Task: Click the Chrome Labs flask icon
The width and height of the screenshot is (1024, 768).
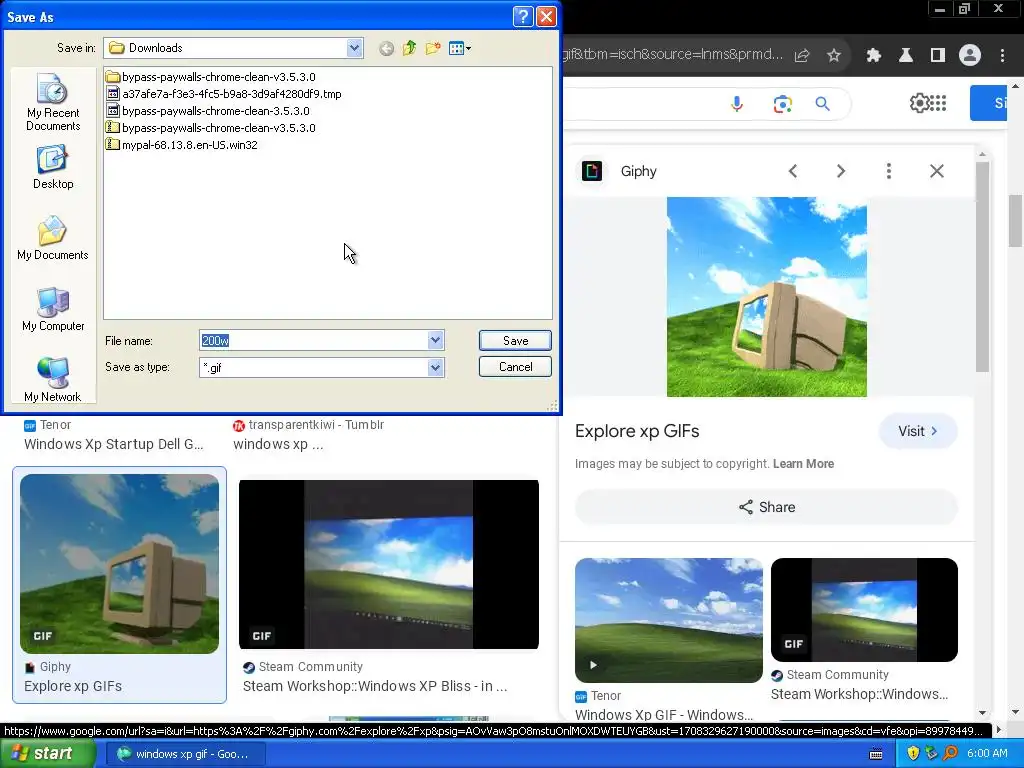Action: click(x=906, y=56)
